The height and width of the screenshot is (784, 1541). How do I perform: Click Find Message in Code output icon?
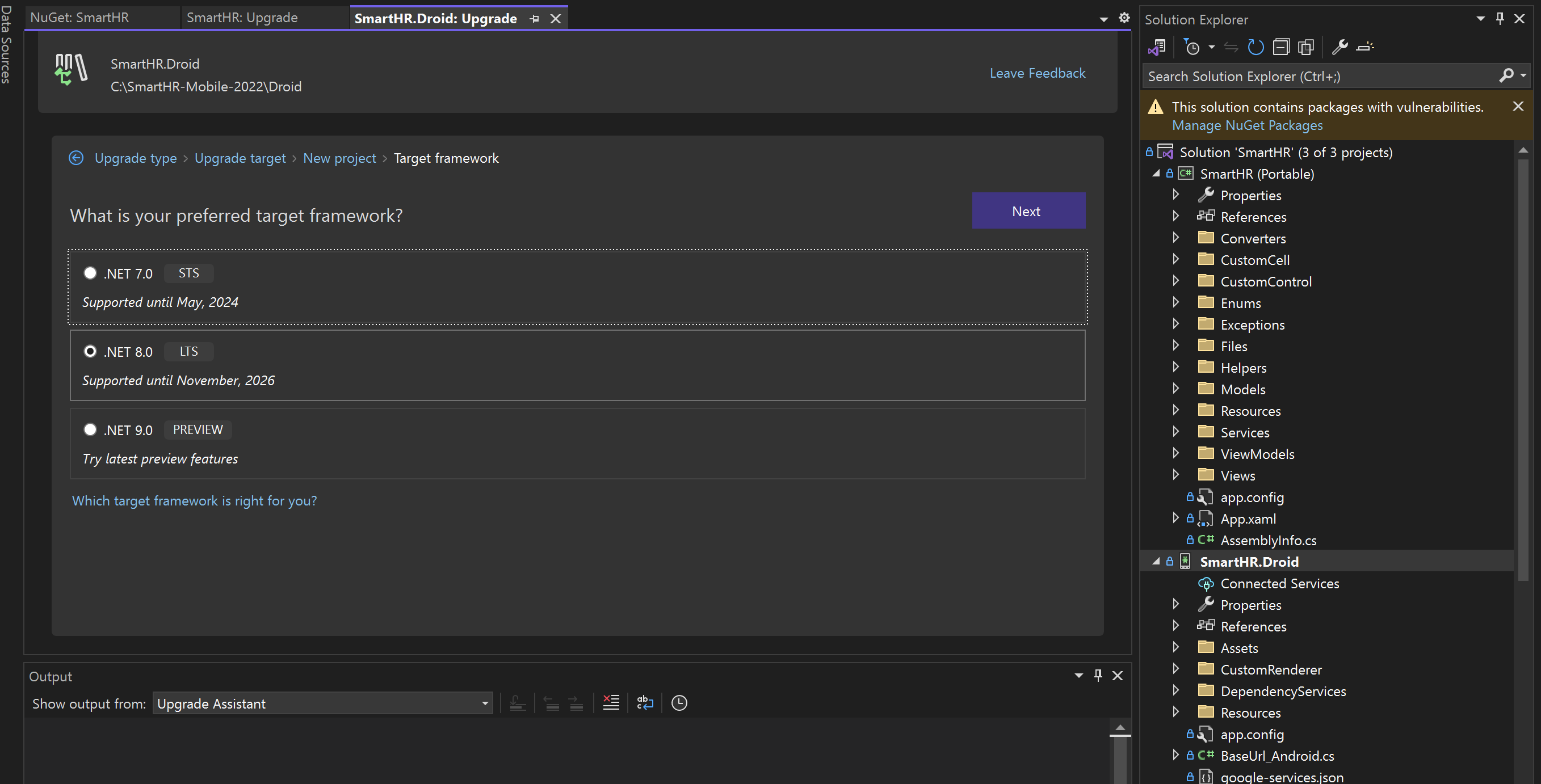tap(518, 703)
